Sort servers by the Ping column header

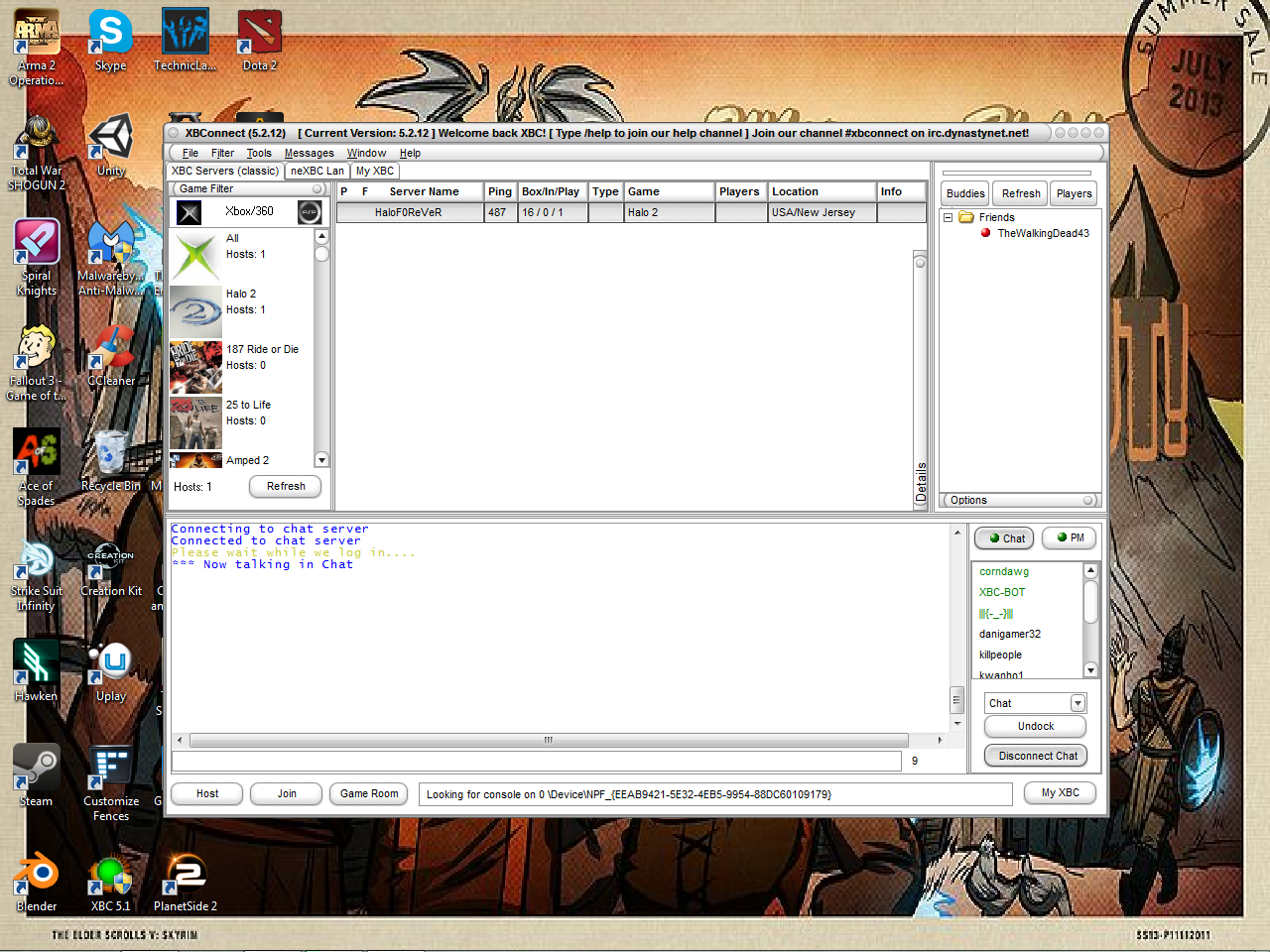pyautogui.click(x=500, y=192)
